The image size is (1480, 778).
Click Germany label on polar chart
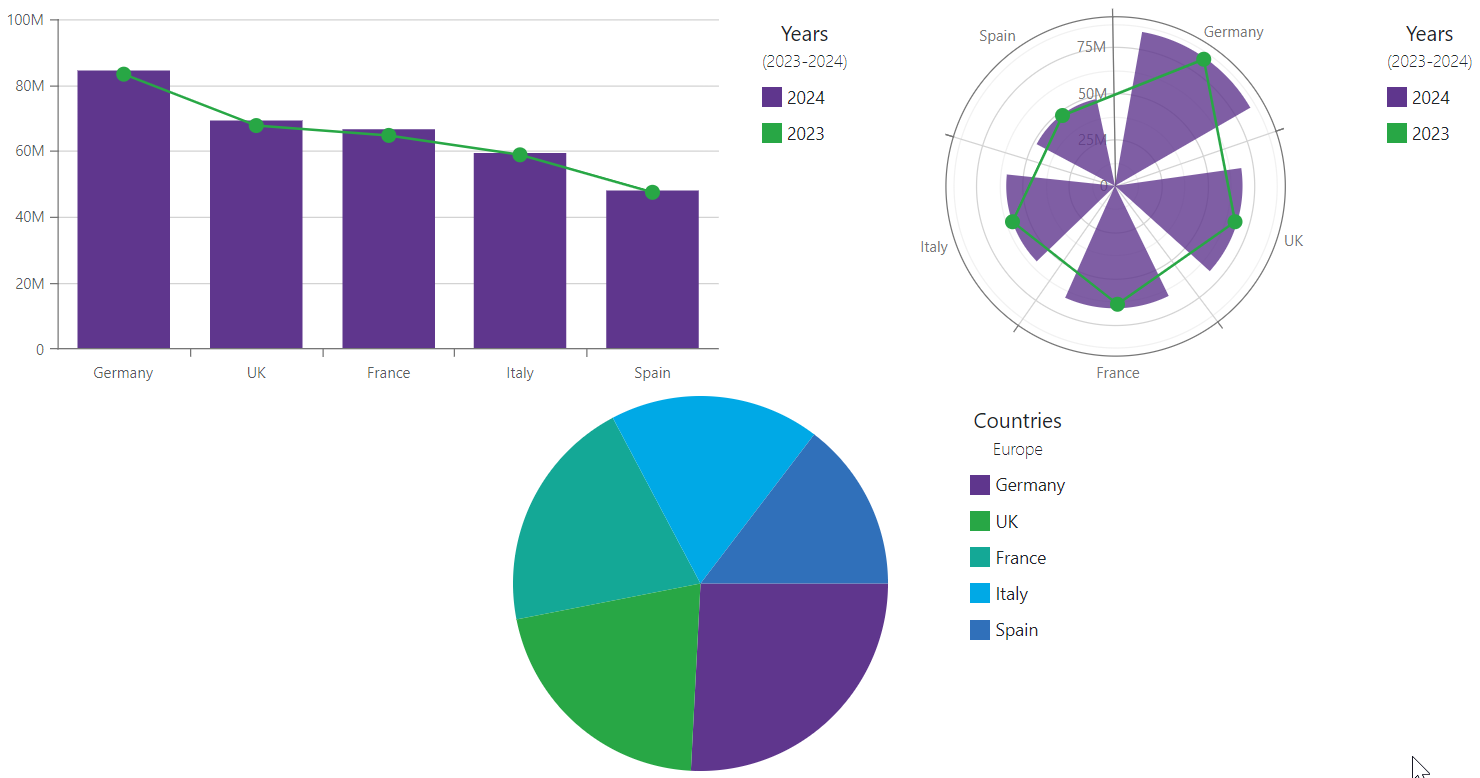pos(1233,32)
